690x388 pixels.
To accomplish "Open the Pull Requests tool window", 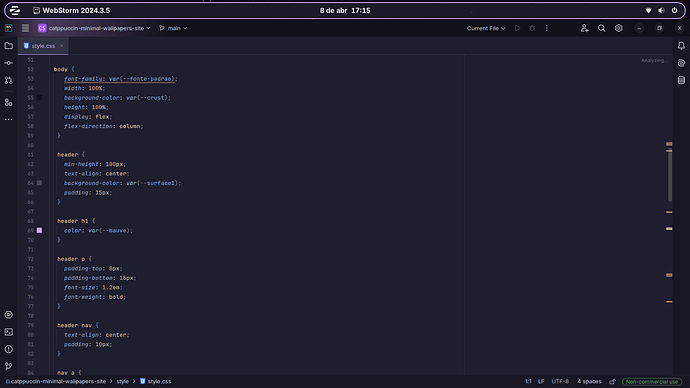I will click(x=8, y=80).
